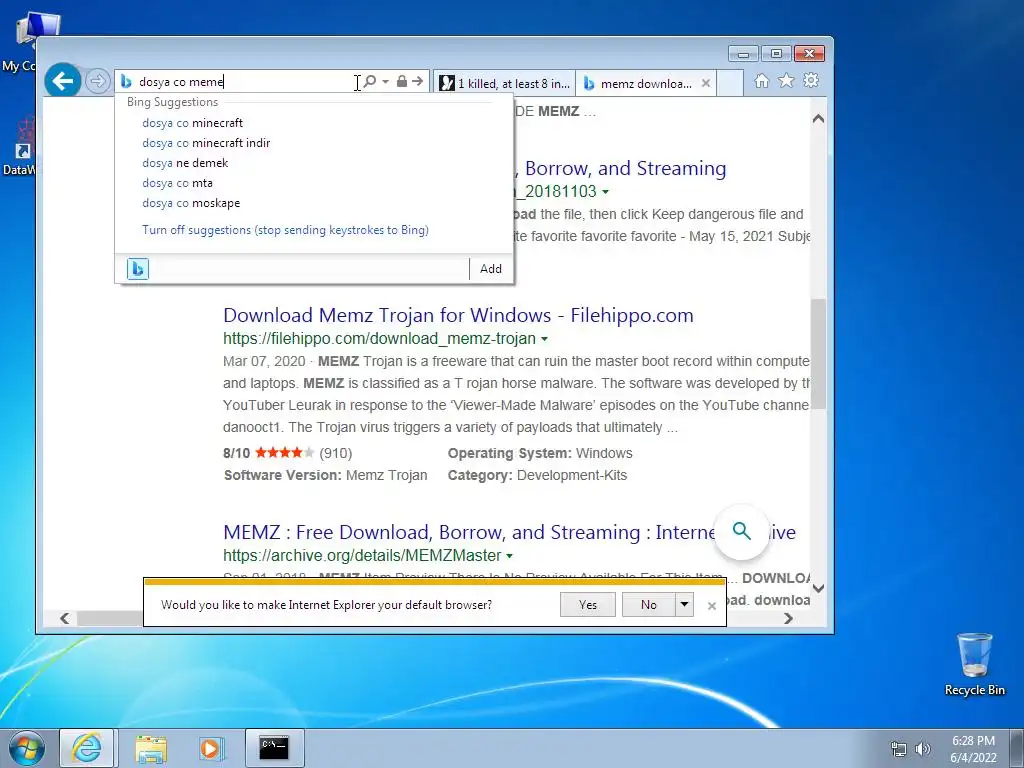The width and height of the screenshot is (1024, 768).
Task: Open 'Download Memz Trojan for Windows - Filehippo.com' result
Action: click(x=458, y=315)
